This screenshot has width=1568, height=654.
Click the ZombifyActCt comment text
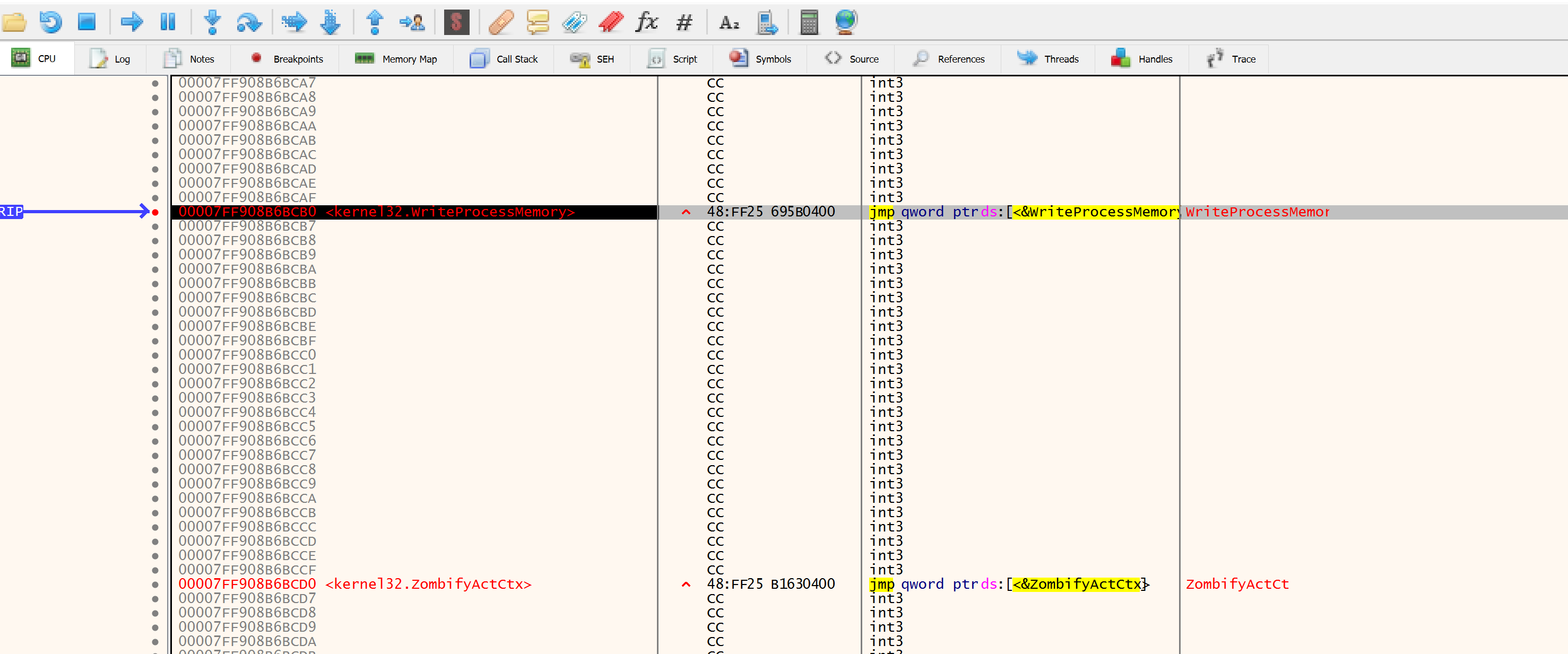[1237, 584]
